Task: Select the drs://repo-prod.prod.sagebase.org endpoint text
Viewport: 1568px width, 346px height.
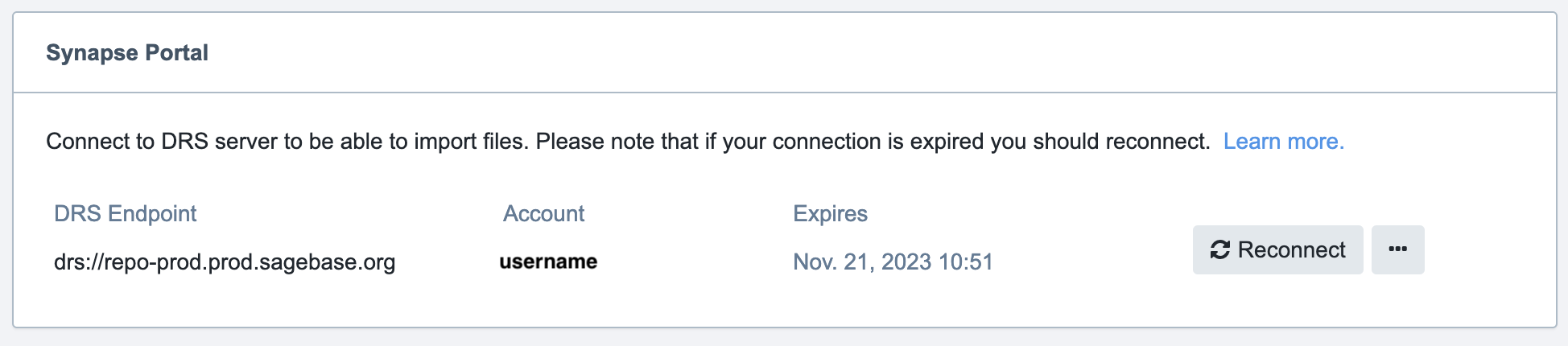Action: click(225, 262)
